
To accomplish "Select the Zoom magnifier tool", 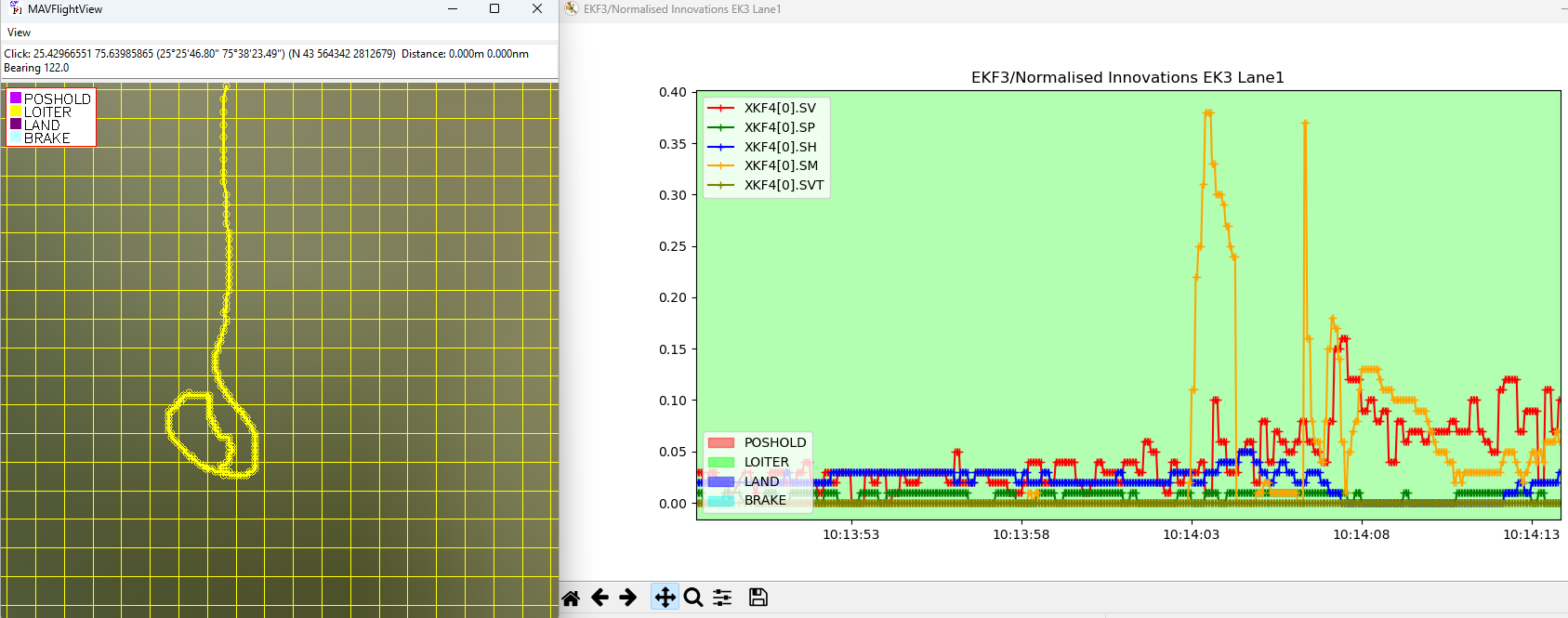I will 693,598.
